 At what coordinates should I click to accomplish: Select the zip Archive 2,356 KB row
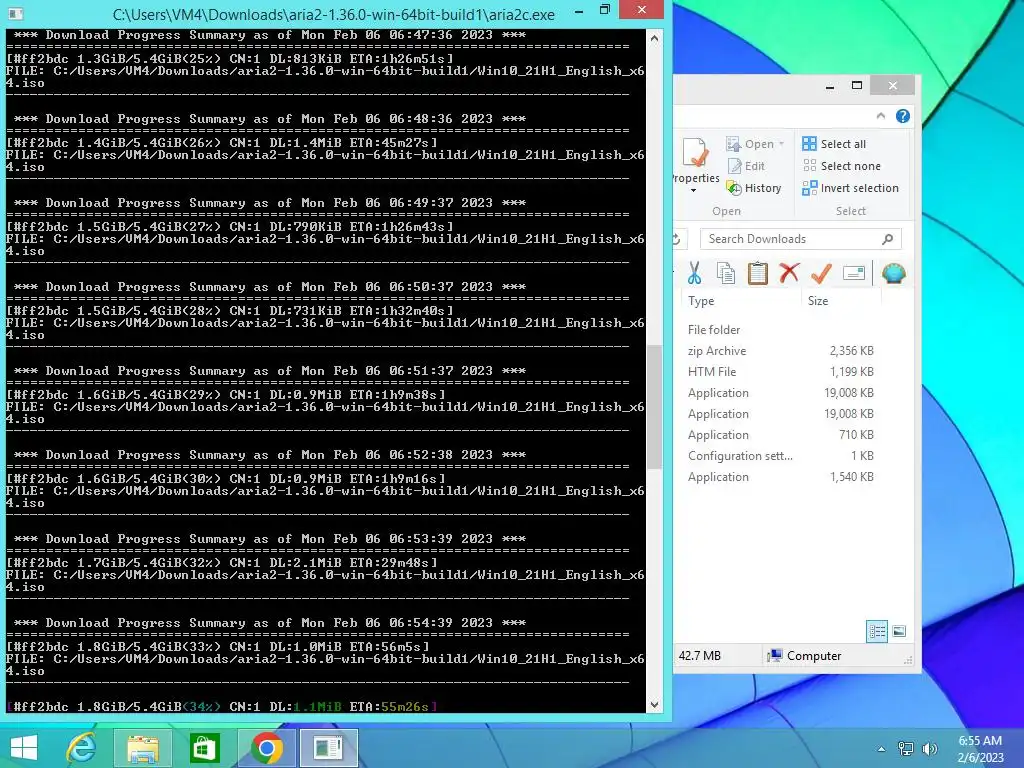click(x=780, y=351)
